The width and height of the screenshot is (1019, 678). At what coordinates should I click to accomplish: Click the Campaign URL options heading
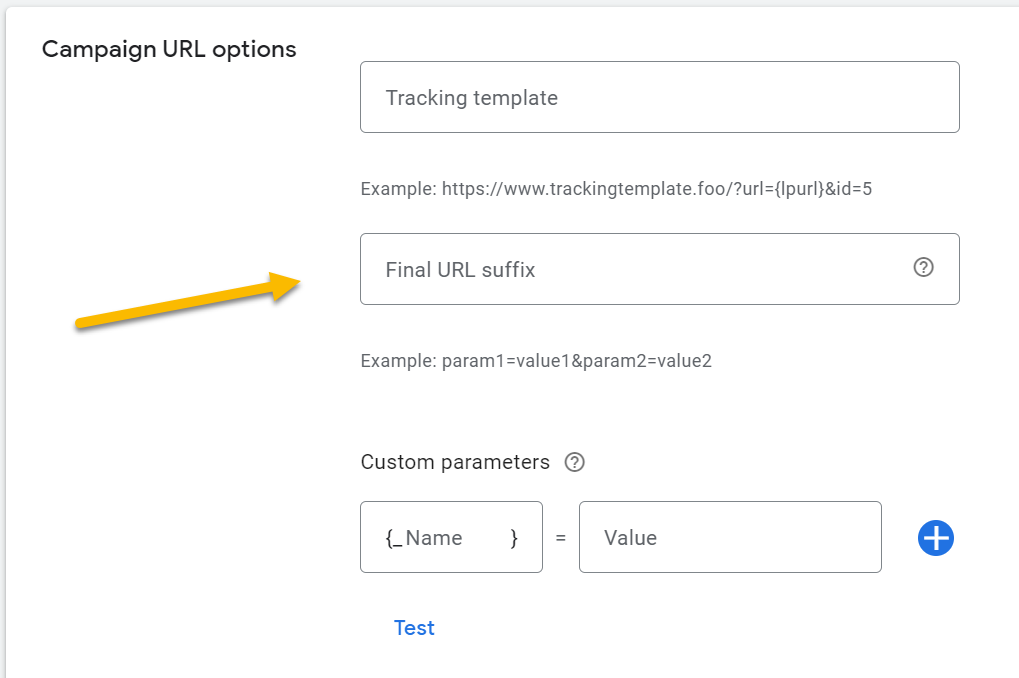tap(169, 49)
